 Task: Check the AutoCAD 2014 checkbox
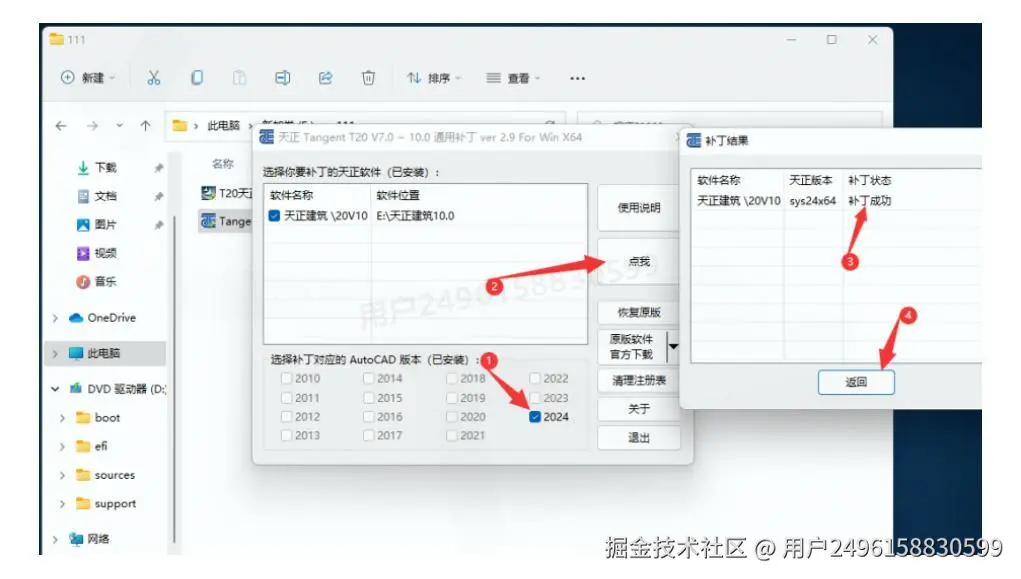[x=369, y=378]
